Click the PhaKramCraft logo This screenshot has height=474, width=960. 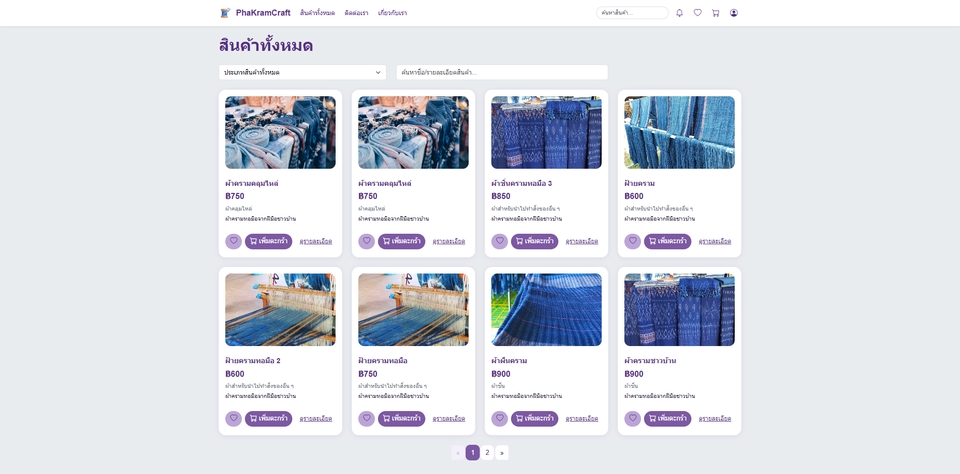pyautogui.click(x=255, y=13)
